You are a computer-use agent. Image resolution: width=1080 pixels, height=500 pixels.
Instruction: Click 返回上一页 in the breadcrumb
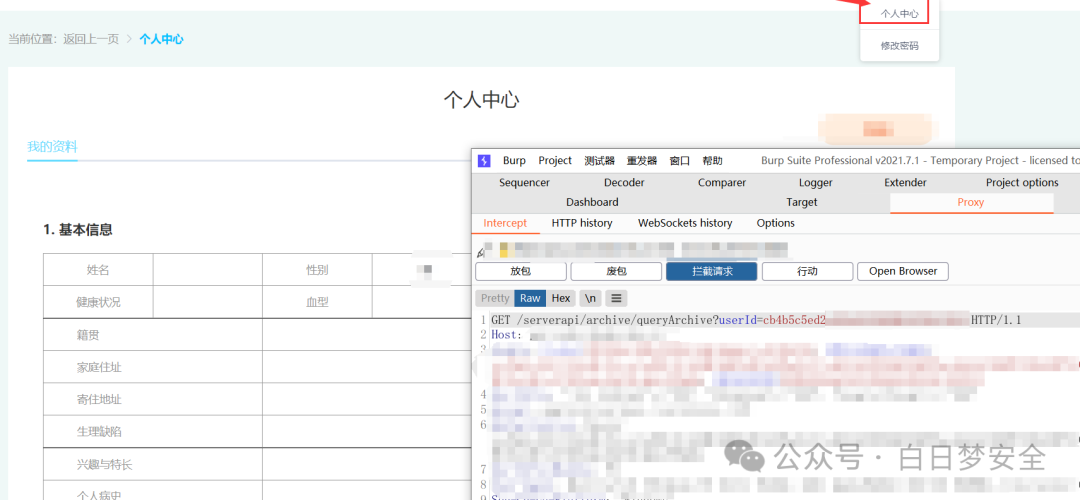click(91, 39)
